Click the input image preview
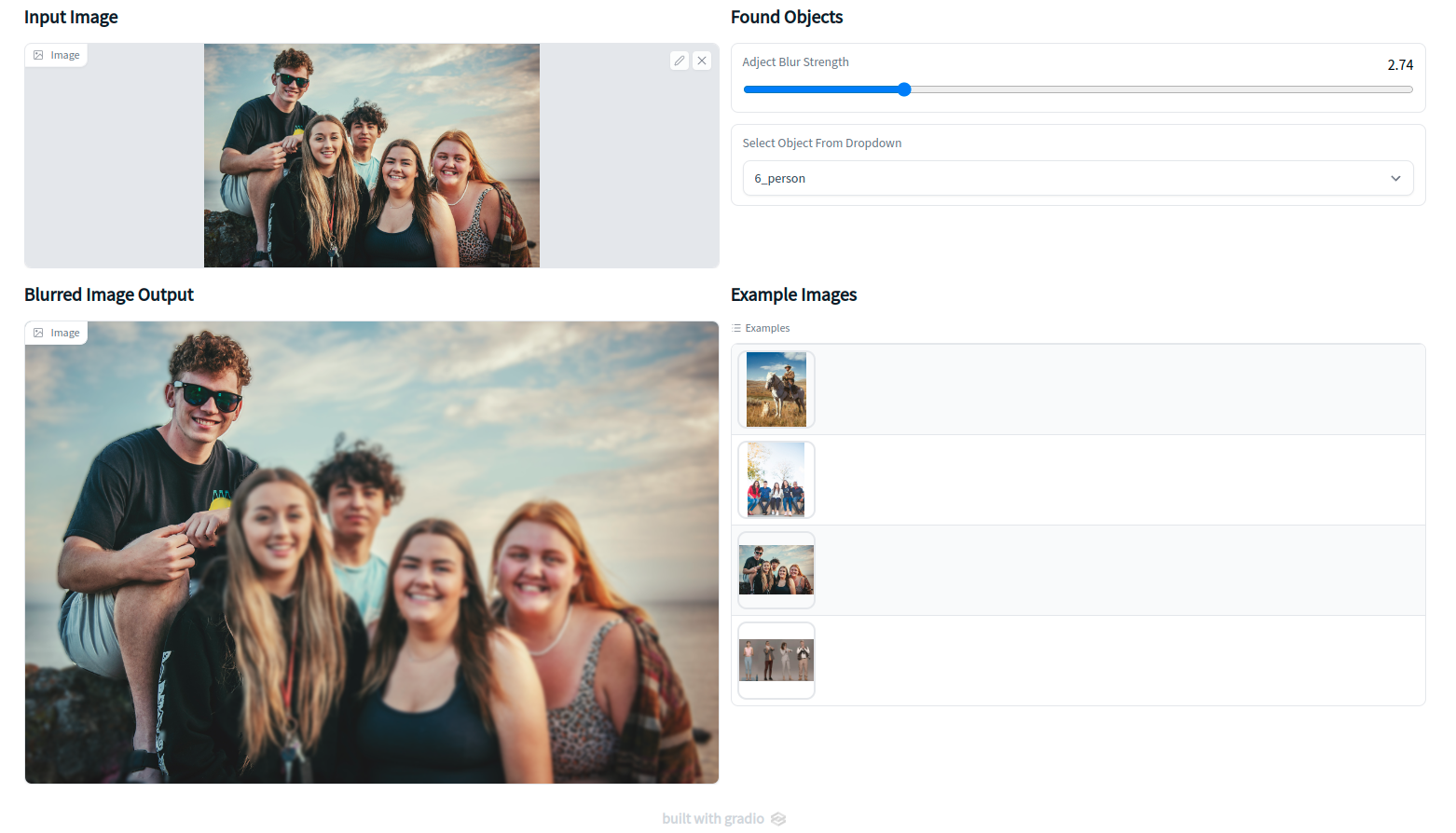Screen dimensions: 1456x833 pos(372,156)
